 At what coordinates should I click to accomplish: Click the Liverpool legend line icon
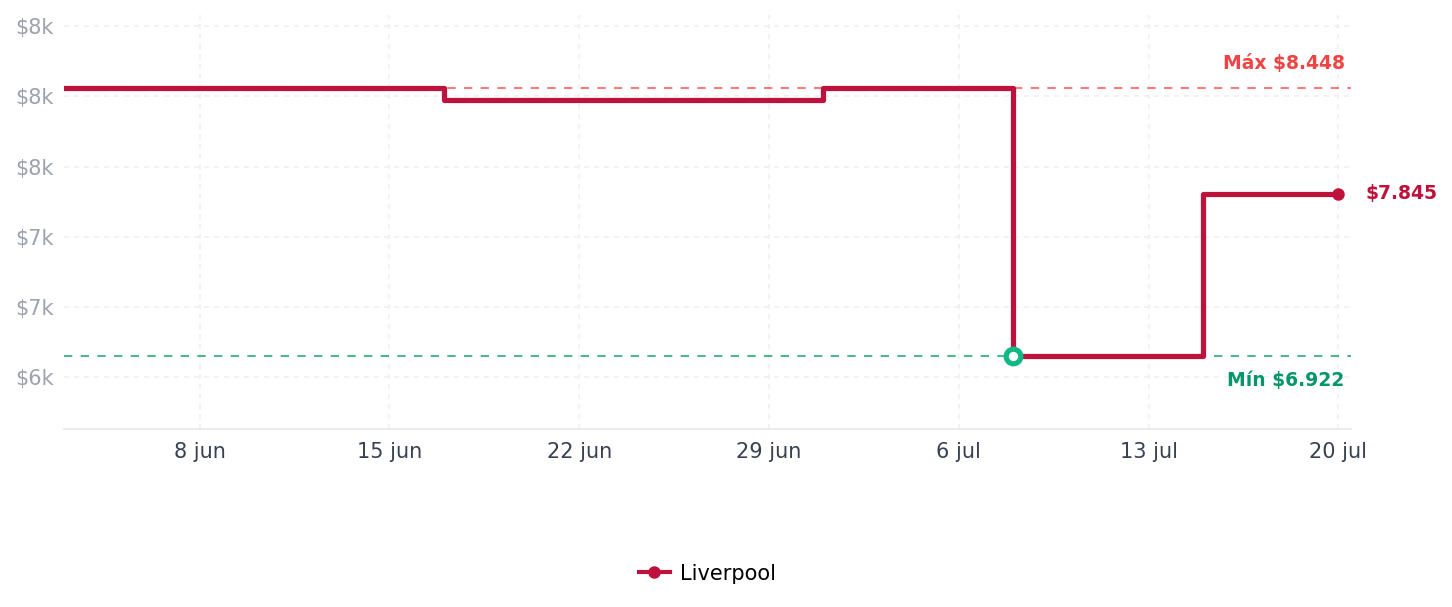pyautogui.click(x=654, y=573)
